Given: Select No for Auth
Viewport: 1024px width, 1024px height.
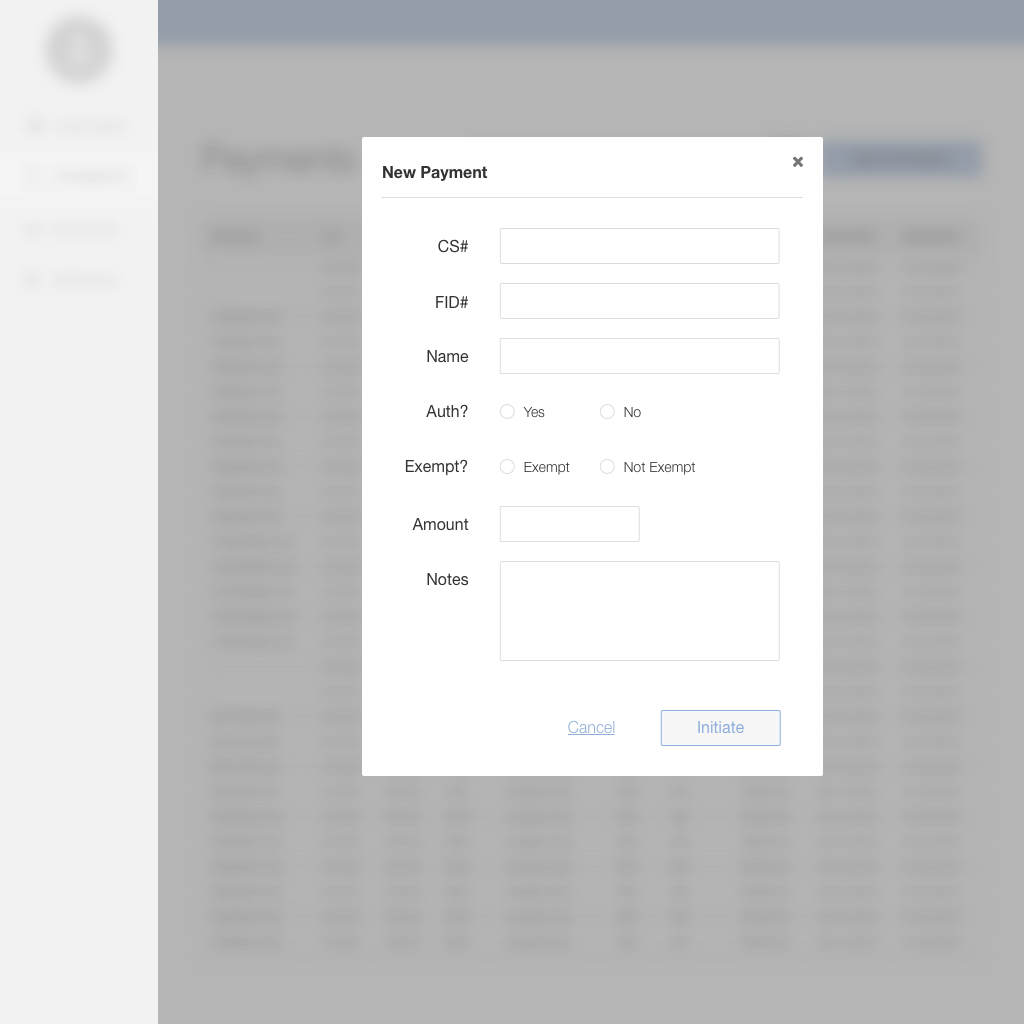Looking at the screenshot, I should point(607,411).
